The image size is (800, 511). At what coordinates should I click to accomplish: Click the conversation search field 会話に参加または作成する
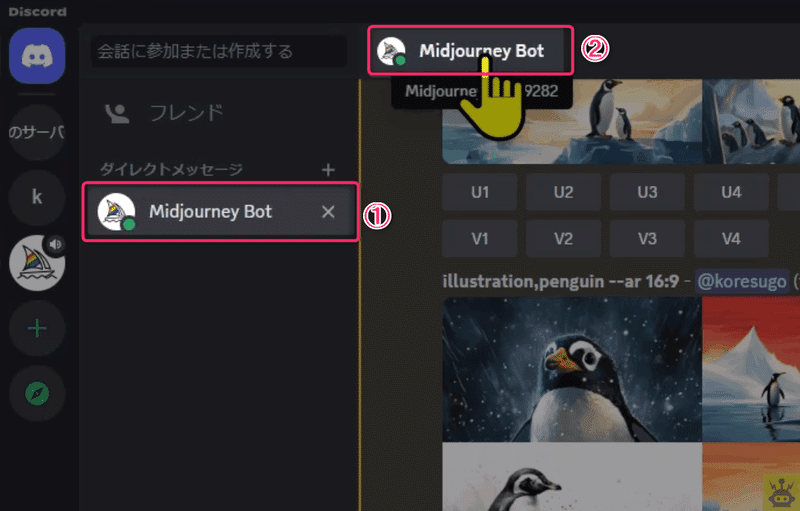pyautogui.click(x=219, y=51)
